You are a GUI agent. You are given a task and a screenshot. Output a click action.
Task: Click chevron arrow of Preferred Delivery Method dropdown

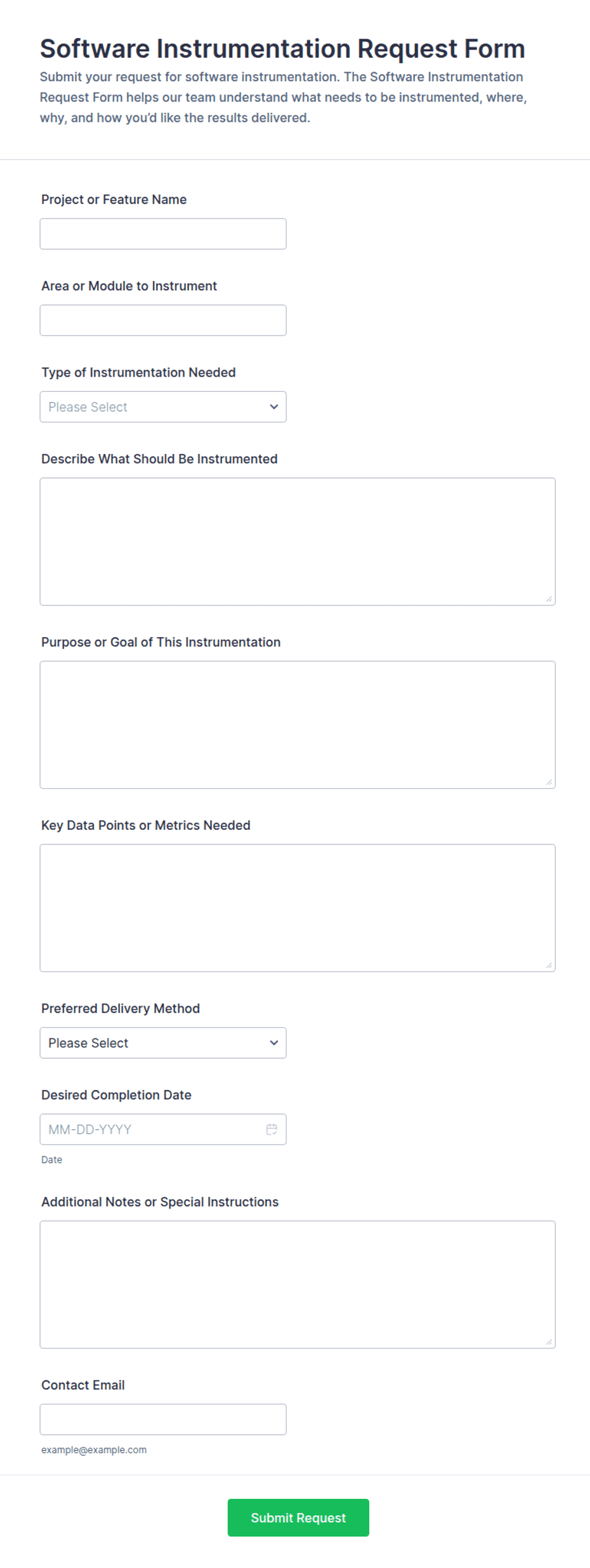(274, 1043)
